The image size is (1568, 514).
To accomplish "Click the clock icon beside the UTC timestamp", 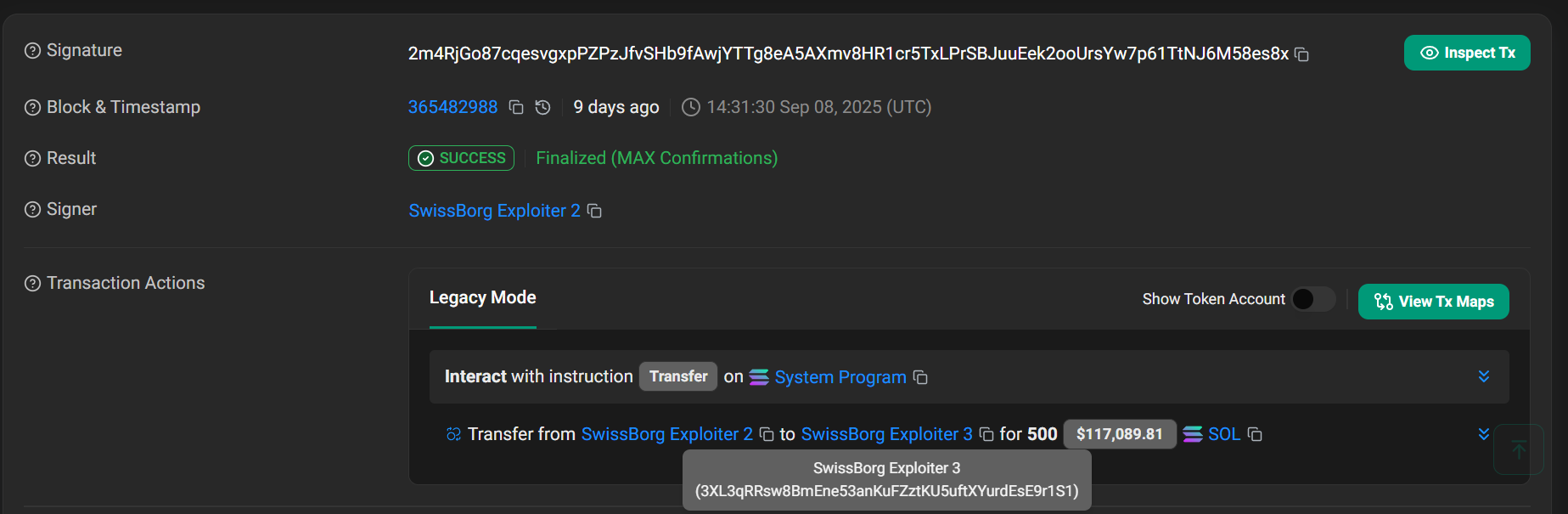I will coord(691,107).
